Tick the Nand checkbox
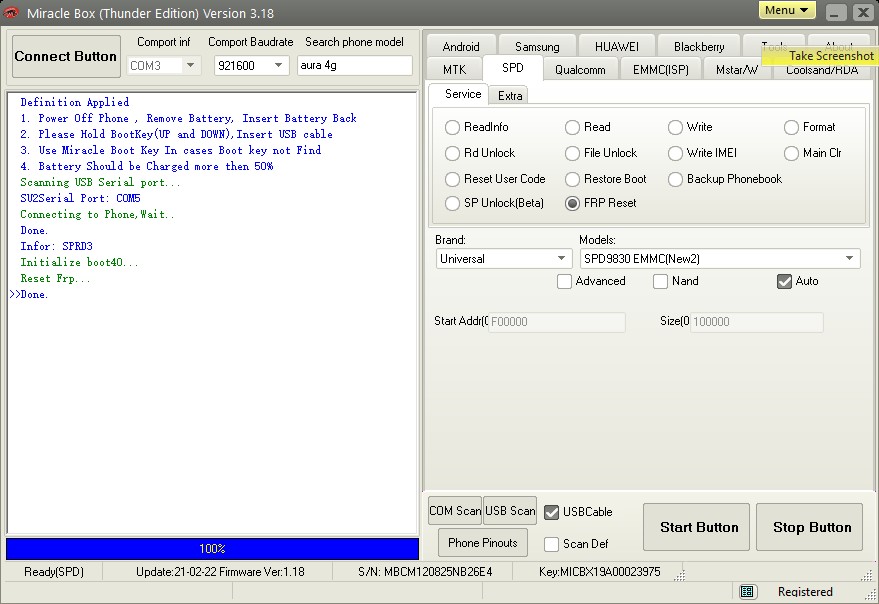 coord(660,282)
